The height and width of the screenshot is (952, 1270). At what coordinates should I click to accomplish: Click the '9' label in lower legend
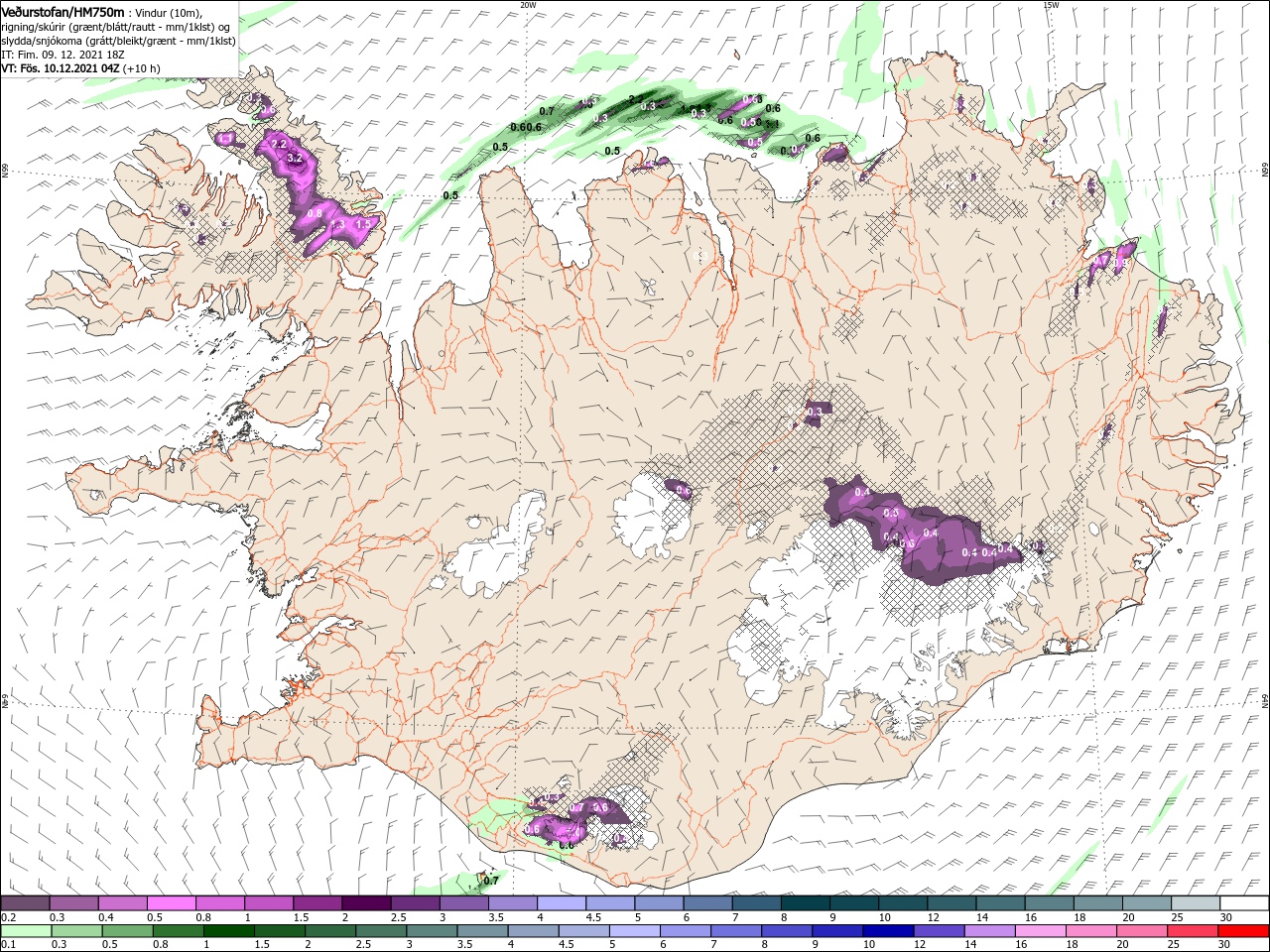(815, 945)
